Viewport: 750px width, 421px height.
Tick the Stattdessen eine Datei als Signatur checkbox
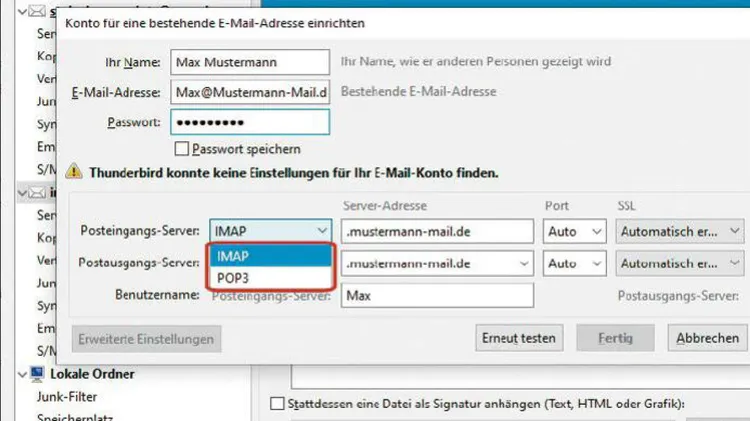277,404
